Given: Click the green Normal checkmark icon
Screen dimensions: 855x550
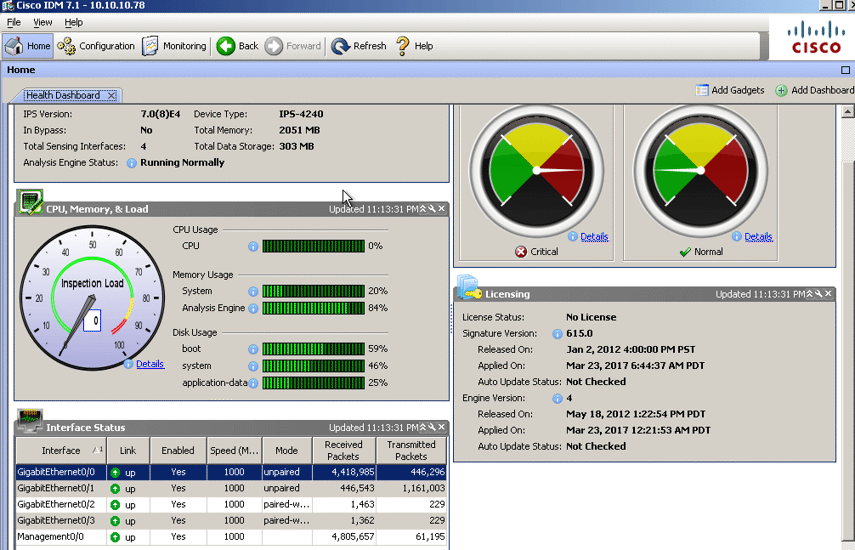Looking at the screenshot, I should tap(685, 252).
